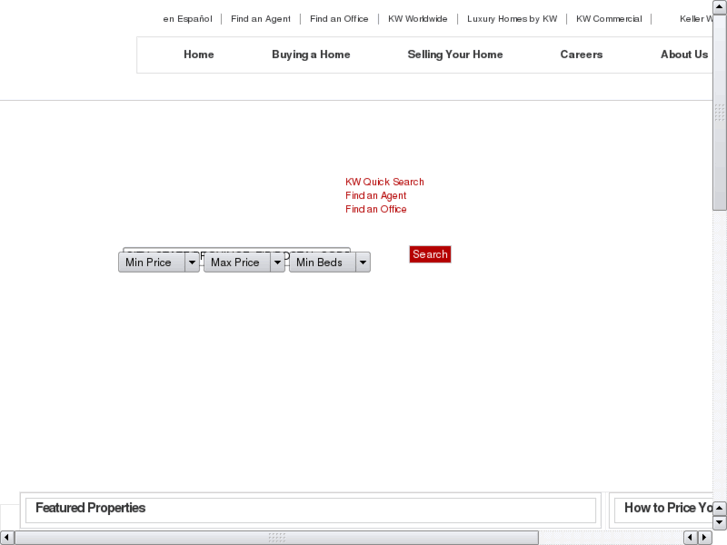Image resolution: width=727 pixels, height=545 pixels.
Task: Click the Featured Properties heading
Action: (90, 508)
